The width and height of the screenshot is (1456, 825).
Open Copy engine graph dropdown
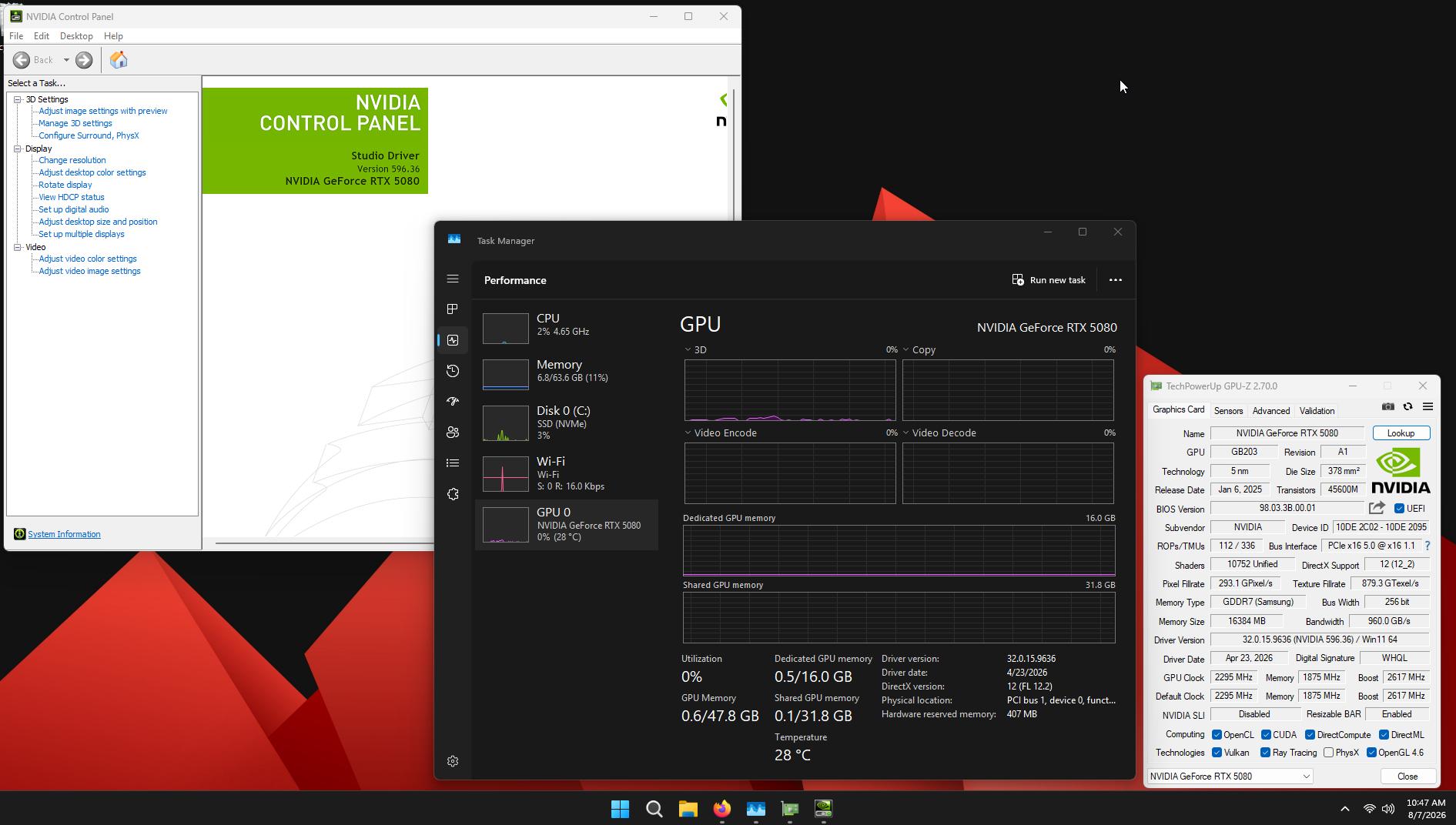coord(905,349)
